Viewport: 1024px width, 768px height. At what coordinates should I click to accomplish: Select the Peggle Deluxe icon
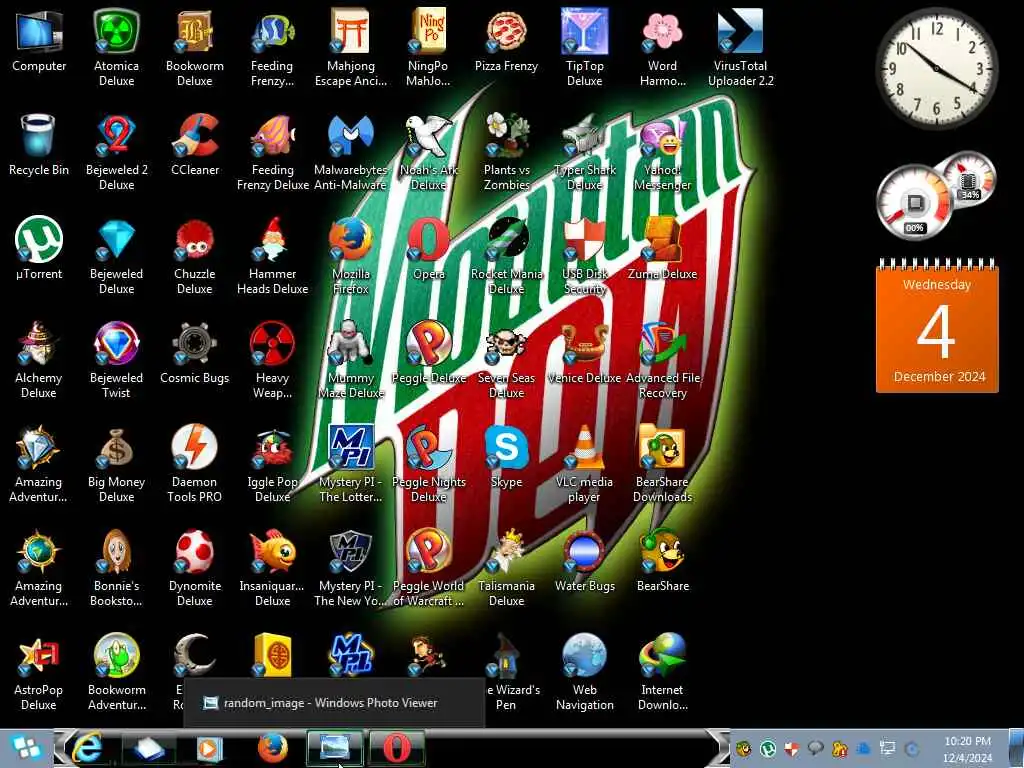[x=428, y=353]
